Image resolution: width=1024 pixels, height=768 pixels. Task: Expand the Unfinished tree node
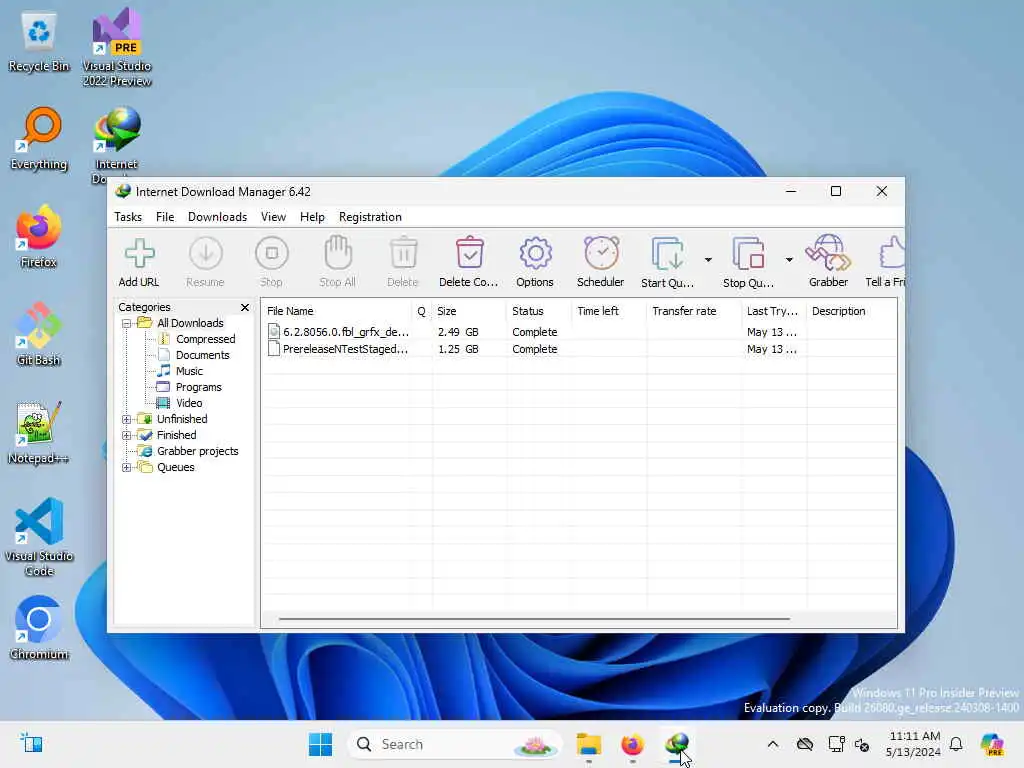(127, 419)
